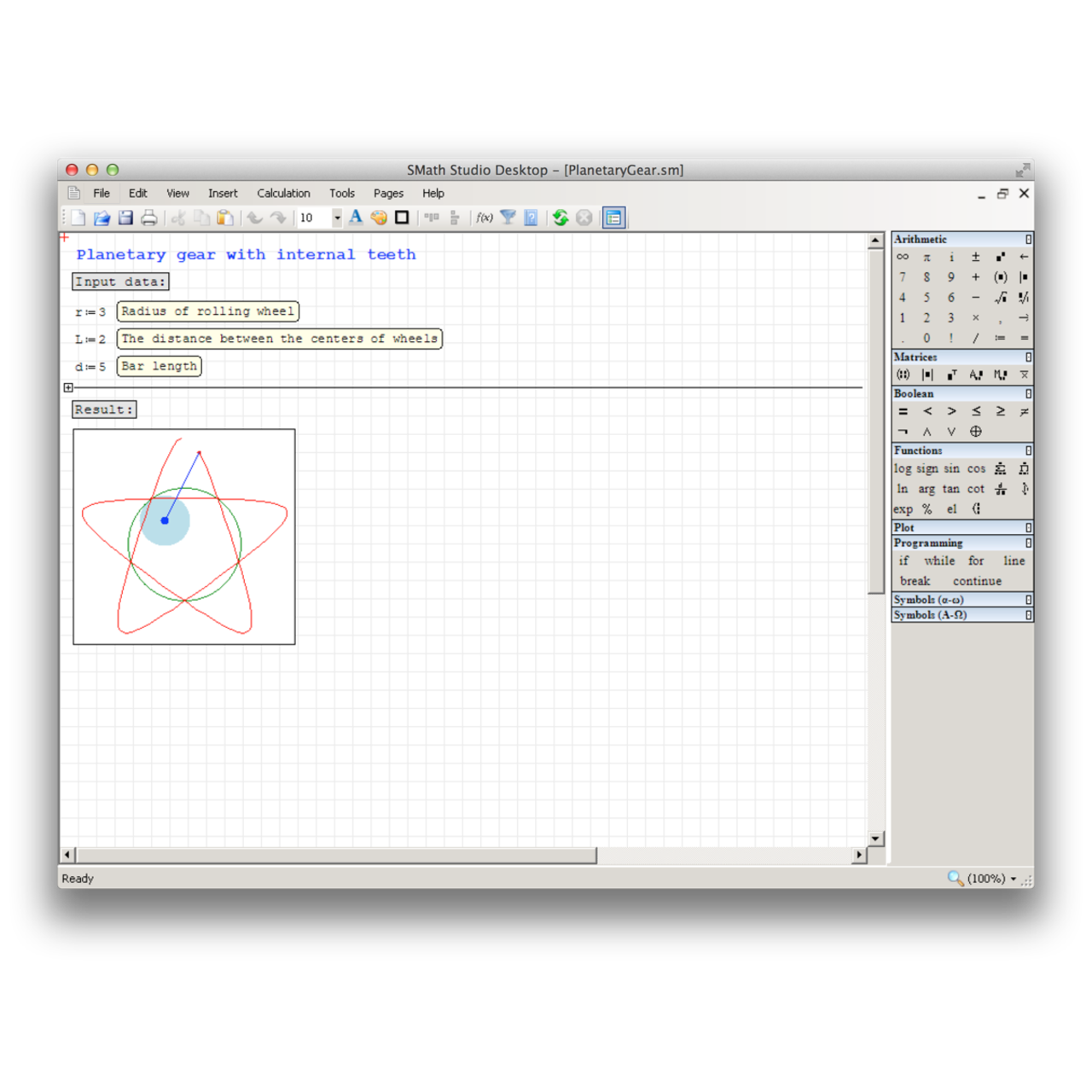The image size is (1092, 1092).
Task: Expand the Symbols (α-ω) panel
Action: pos(1028,600)
